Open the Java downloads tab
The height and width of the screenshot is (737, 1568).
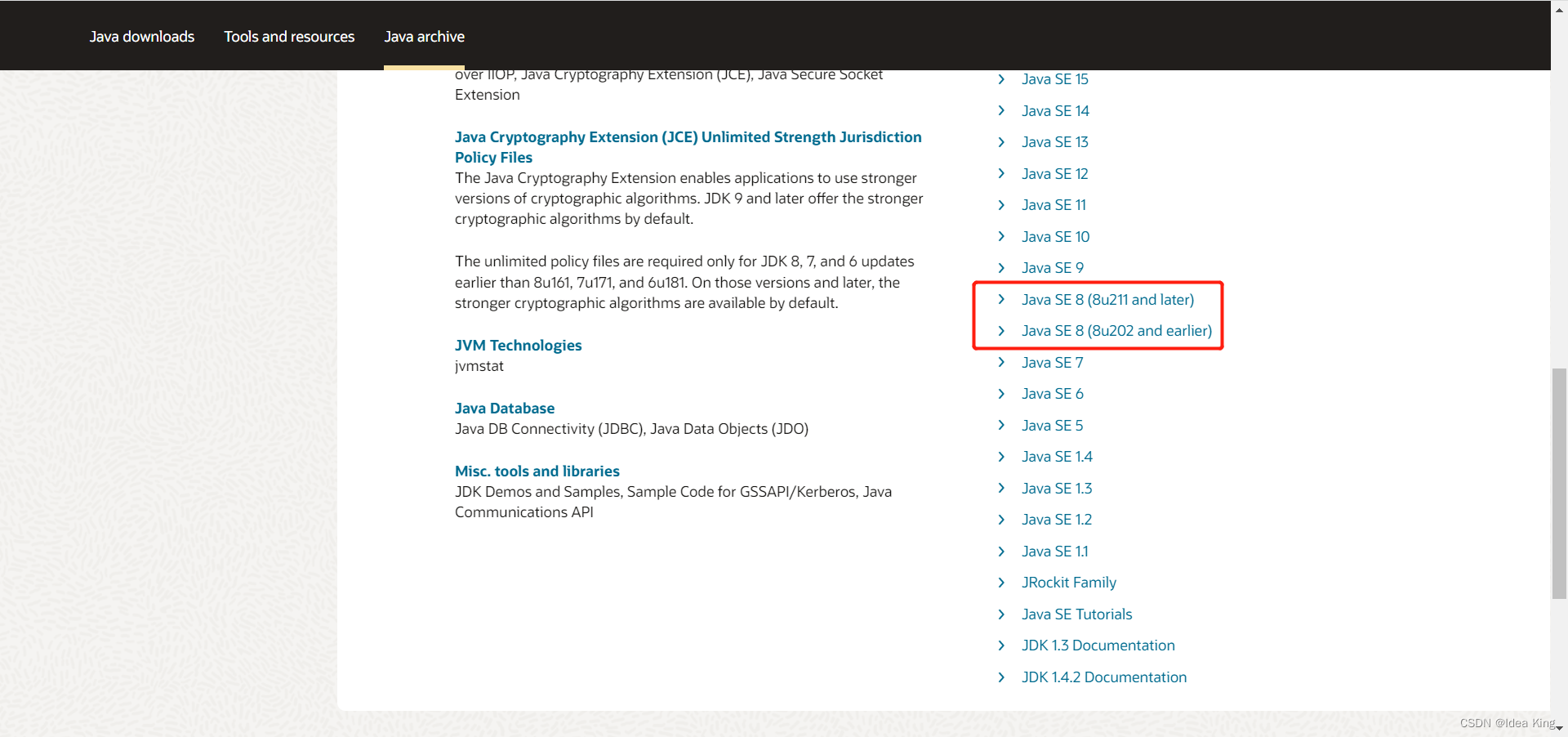[x=142, y=37]
